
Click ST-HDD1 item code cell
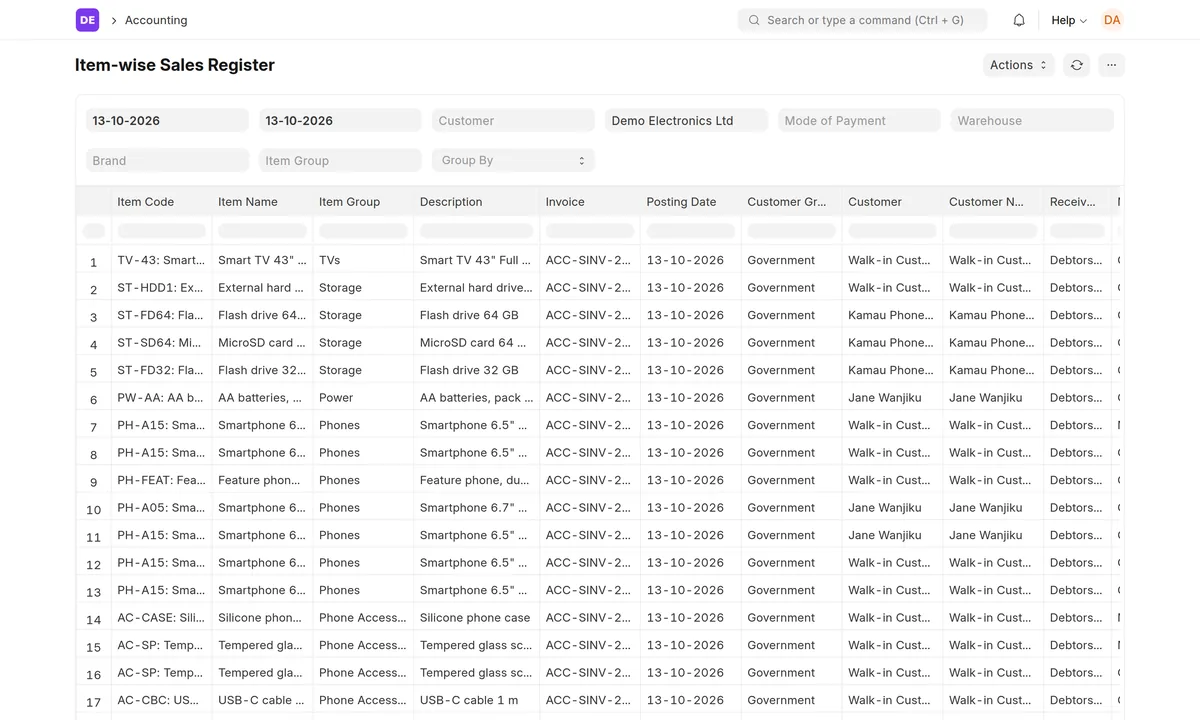pyautogui.click(x=161, y=287)
